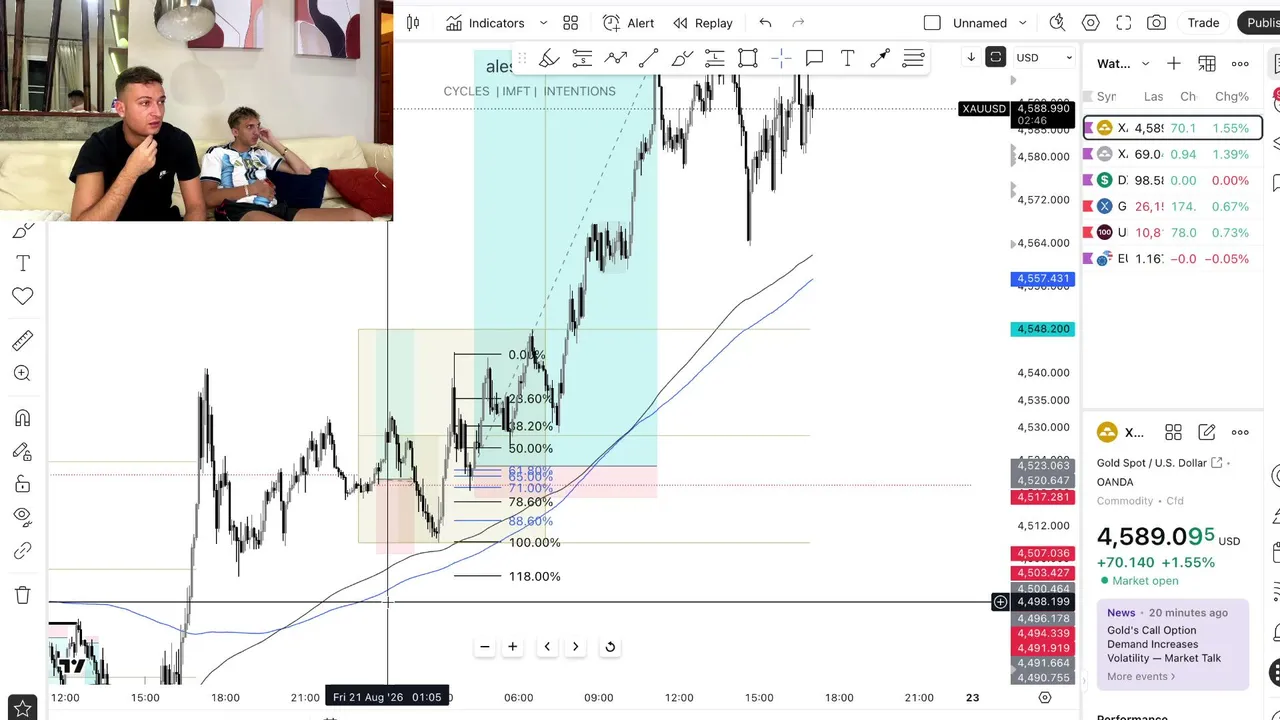
Task: Select the gold row showing 1.55% change
Action: click(1173, 128)
